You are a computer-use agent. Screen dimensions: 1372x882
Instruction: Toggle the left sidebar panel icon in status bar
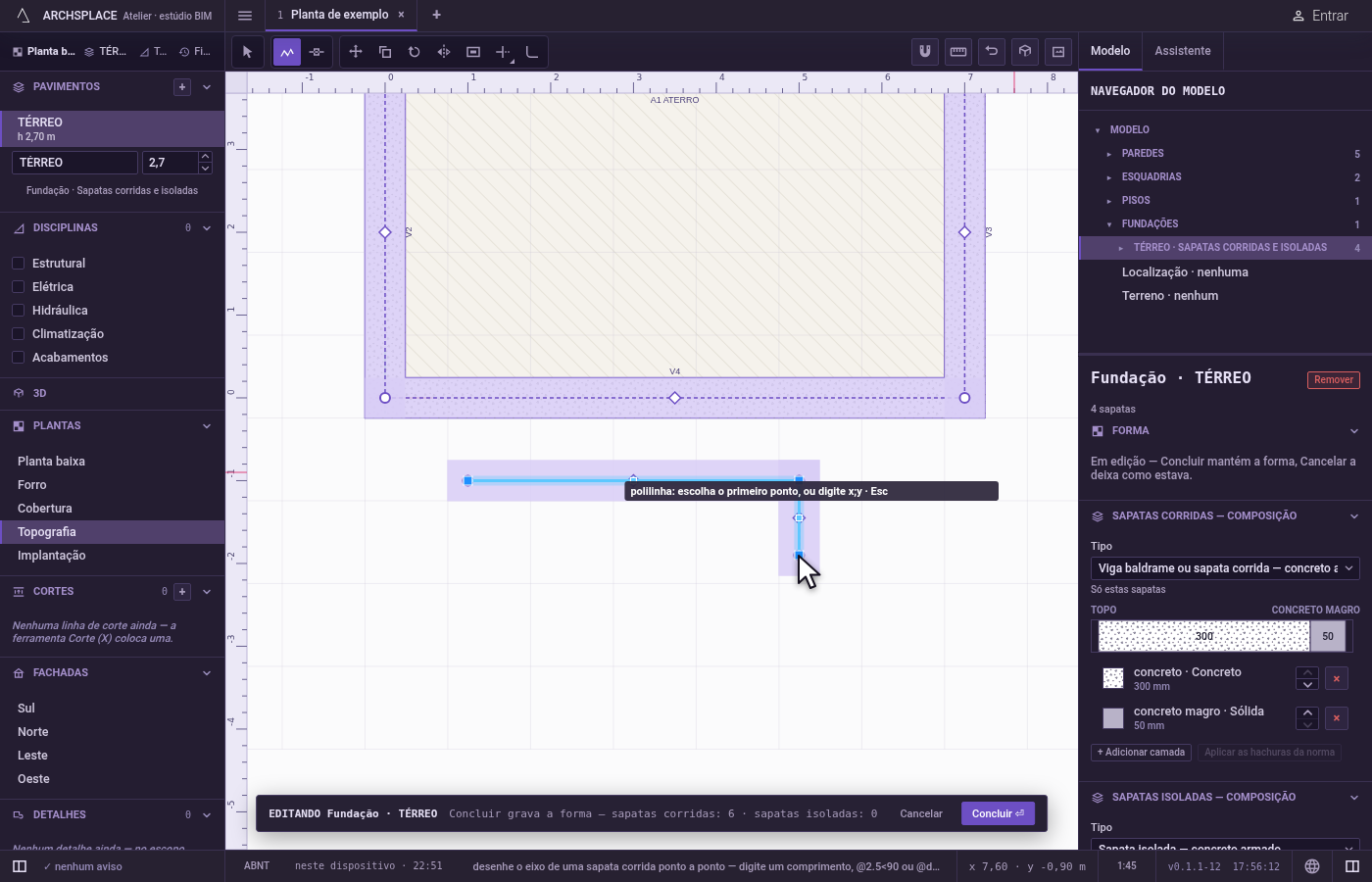point(20,866)
